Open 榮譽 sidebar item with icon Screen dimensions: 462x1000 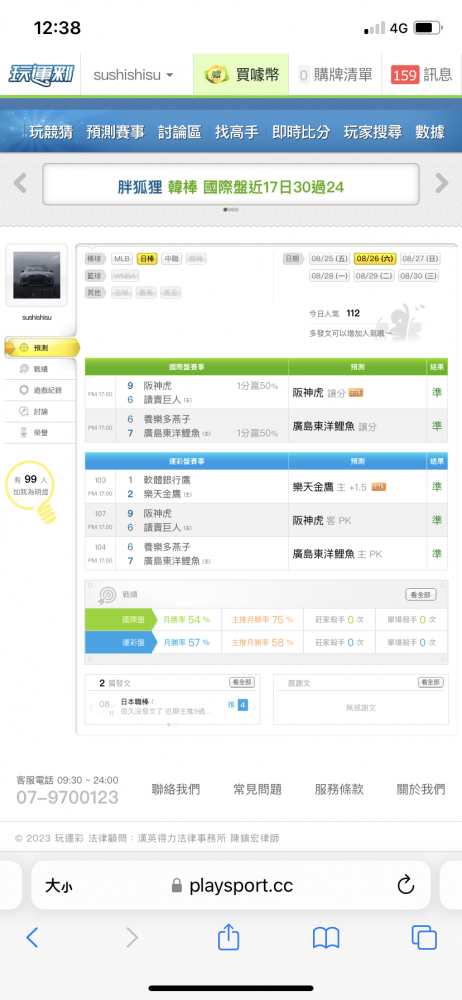38,433
